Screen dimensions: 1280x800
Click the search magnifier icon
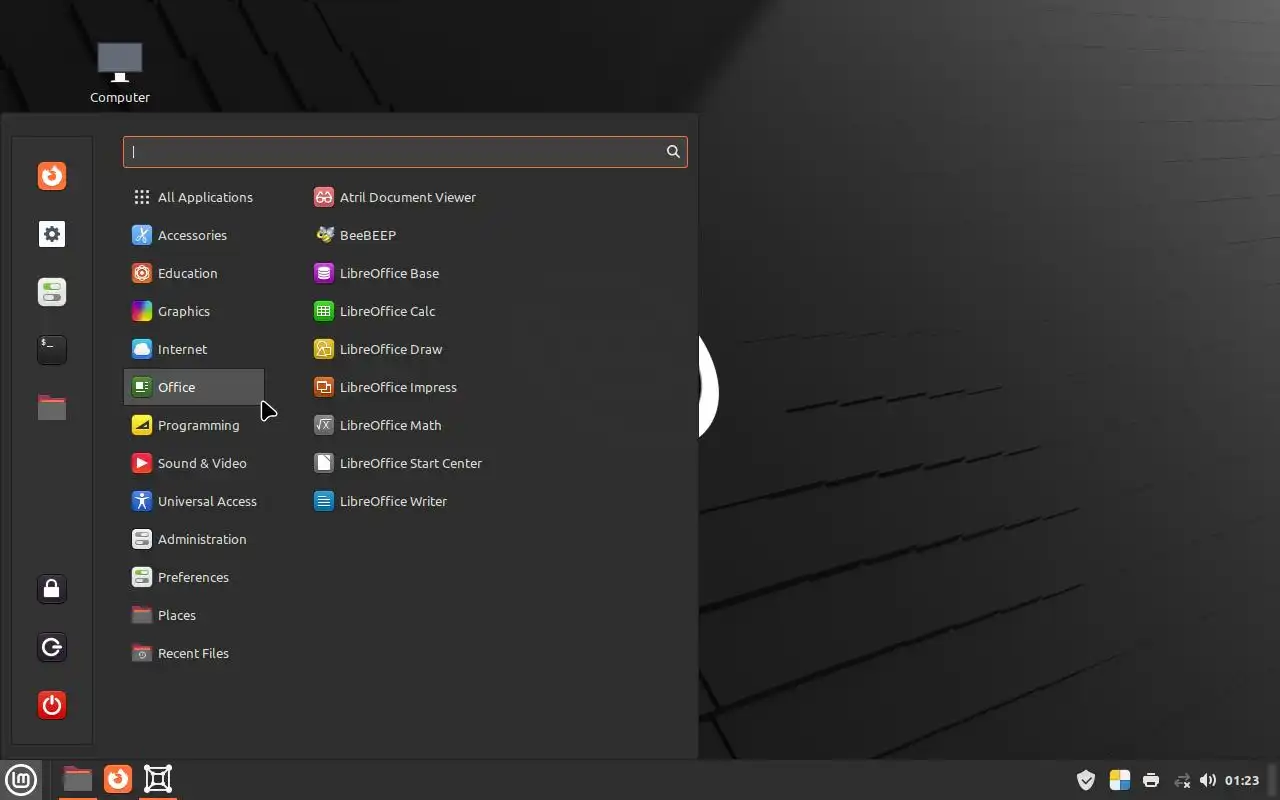[x=673, y=152]
